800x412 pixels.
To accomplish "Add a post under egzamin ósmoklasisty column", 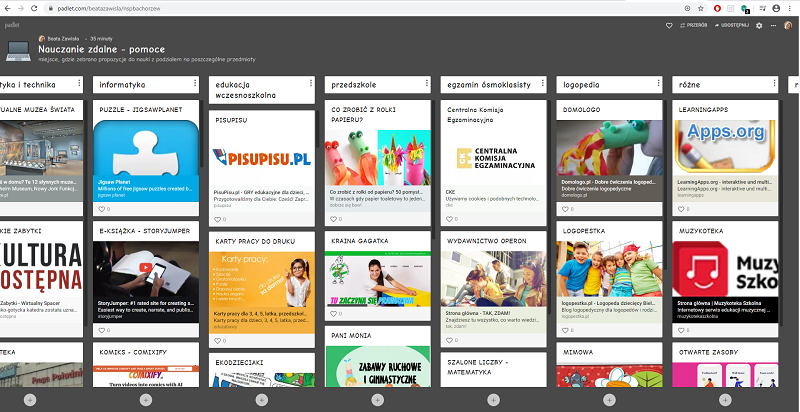I will pos(493,400).
